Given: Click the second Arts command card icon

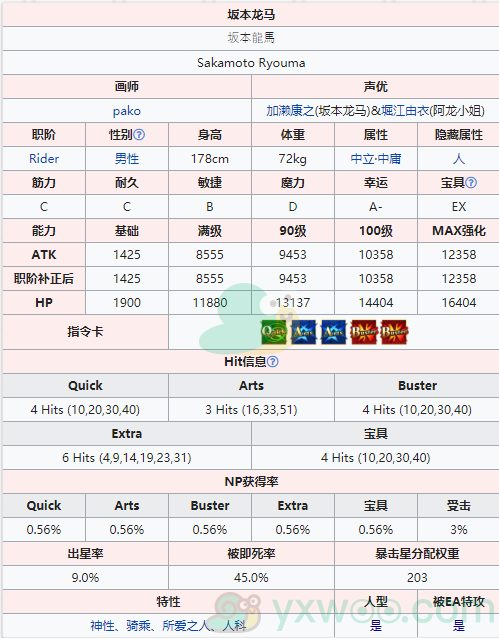Looking at the screenshot, I should tap(334, 332).
